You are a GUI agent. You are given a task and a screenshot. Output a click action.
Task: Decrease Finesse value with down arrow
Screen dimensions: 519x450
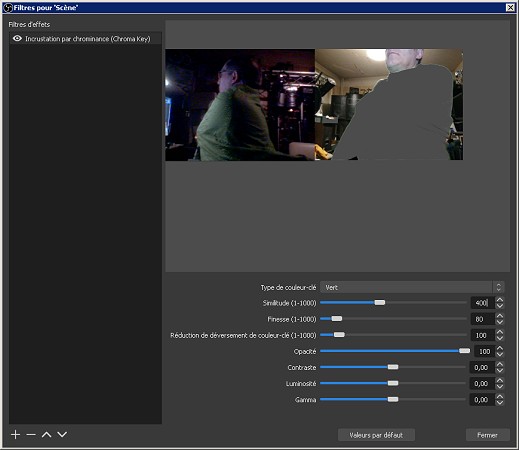pos(499,322)
